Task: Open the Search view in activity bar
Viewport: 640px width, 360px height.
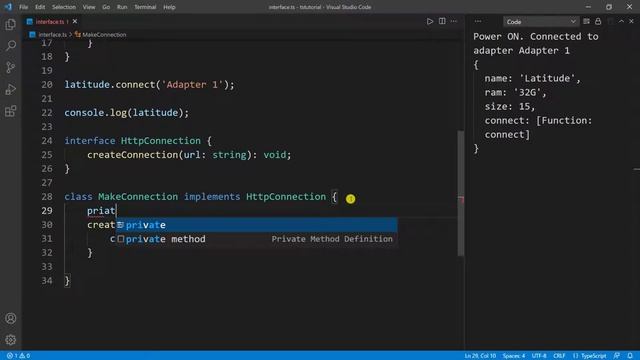Action: point(11,45)
